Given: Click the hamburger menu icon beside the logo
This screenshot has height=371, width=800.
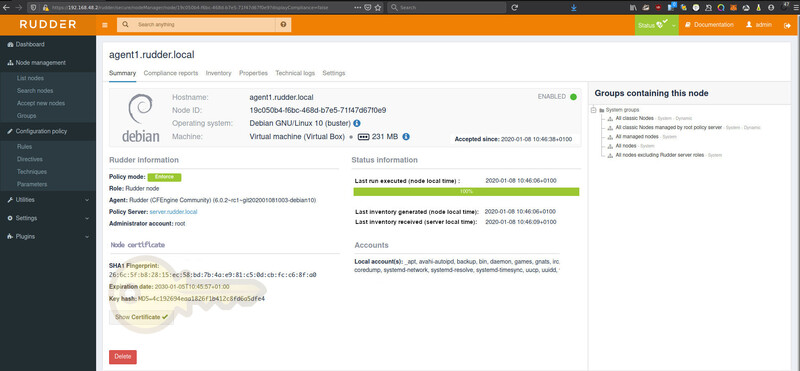Looking at the screenshot, I should 105,25.
